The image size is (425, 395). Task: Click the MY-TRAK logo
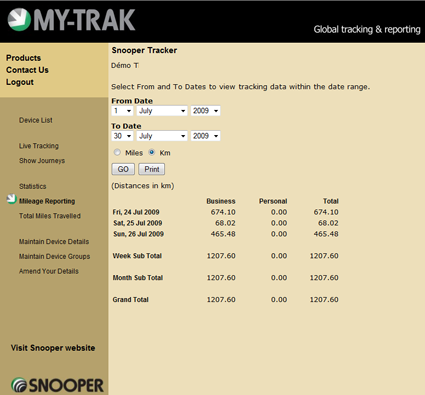coord(71,20)
